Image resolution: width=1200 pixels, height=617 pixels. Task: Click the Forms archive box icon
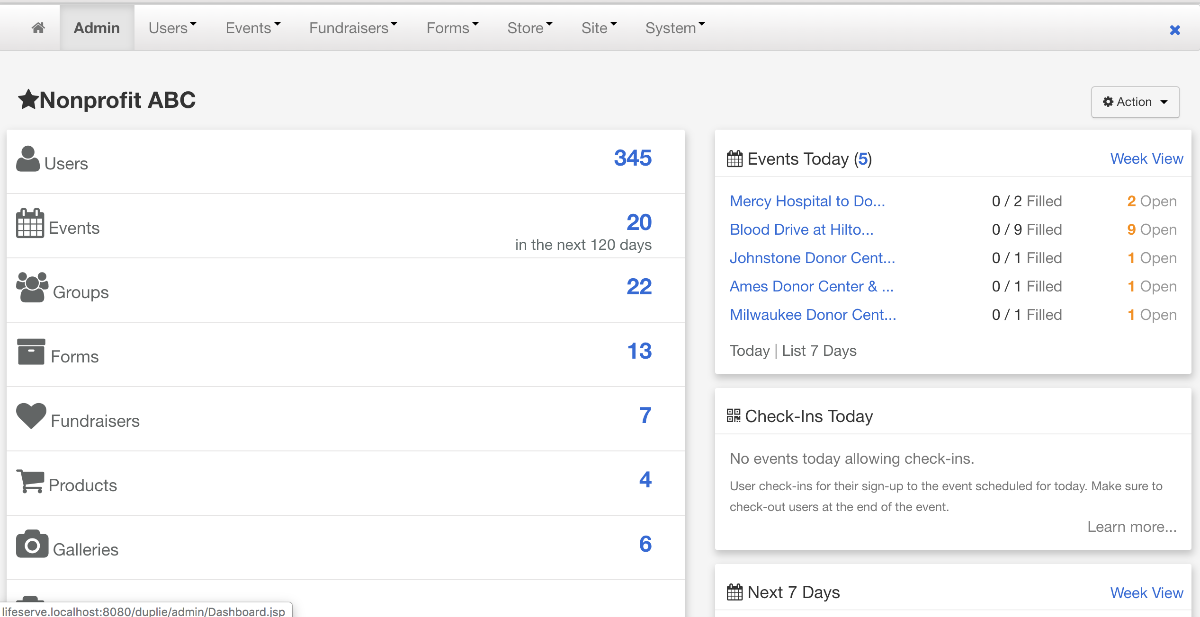pyautogui.click(x=31, y=352)
